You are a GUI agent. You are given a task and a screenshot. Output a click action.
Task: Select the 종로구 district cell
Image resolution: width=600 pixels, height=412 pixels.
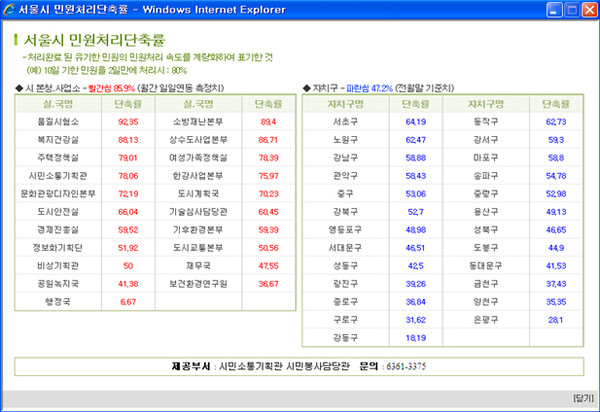(346, 301)
